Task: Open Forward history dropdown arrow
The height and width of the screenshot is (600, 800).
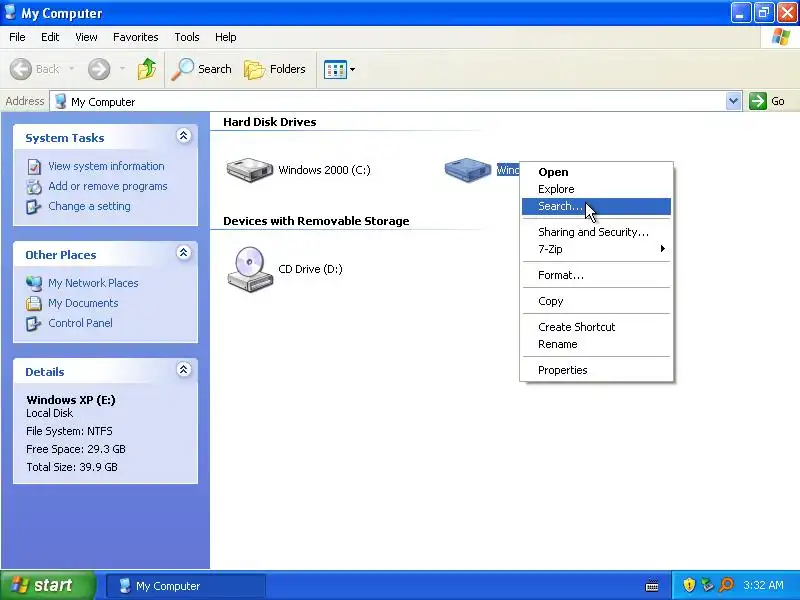Action: point(122,69)
